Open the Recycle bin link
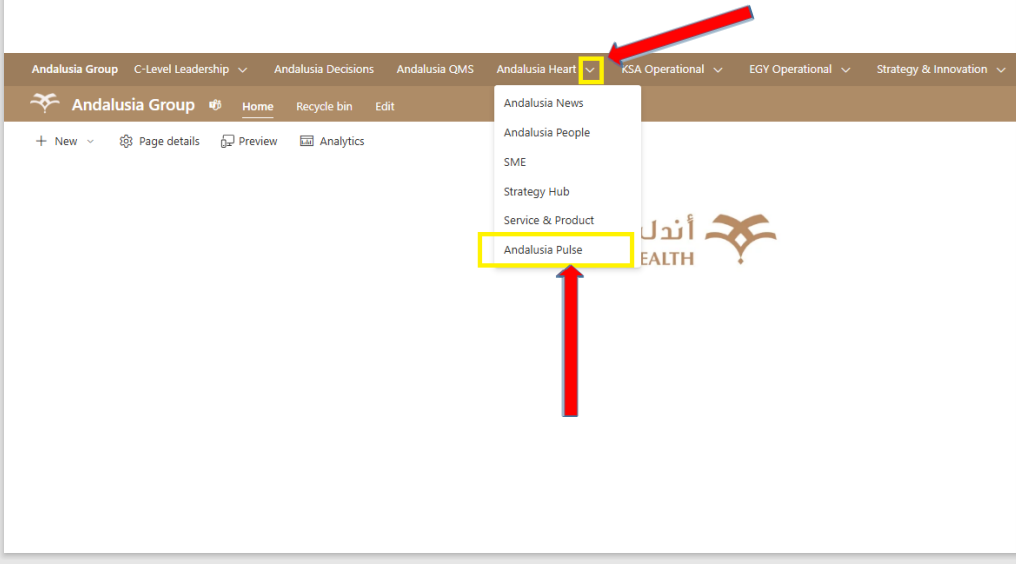 [324, 107]
